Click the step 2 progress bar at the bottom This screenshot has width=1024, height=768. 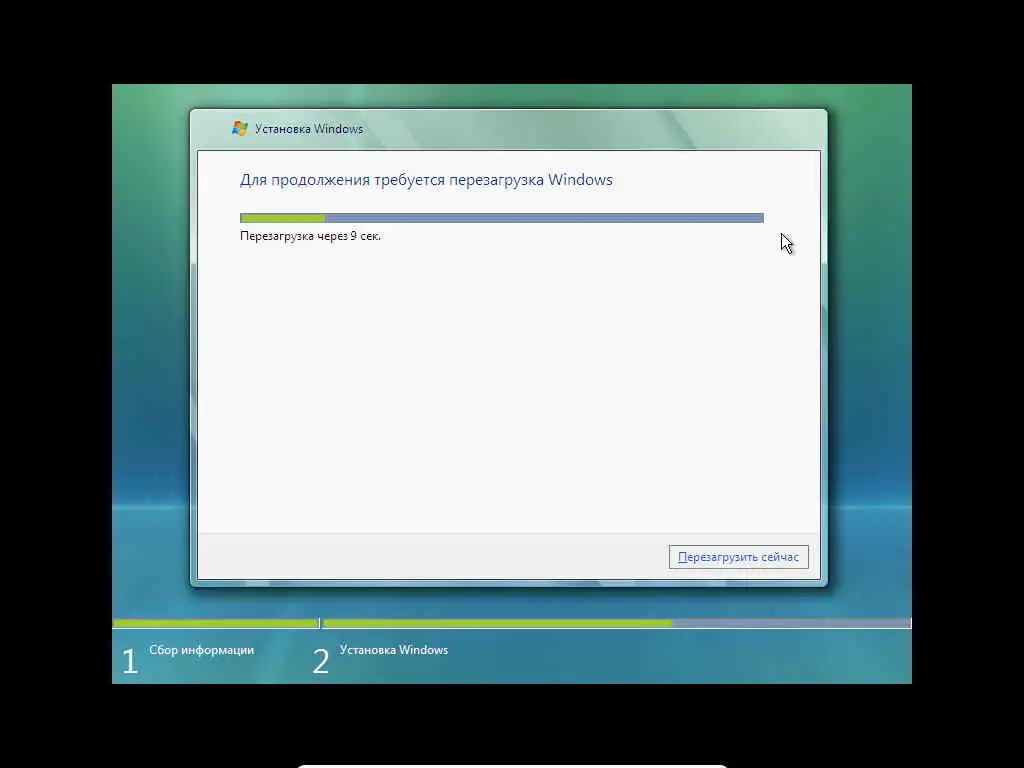tap(617, 624)
